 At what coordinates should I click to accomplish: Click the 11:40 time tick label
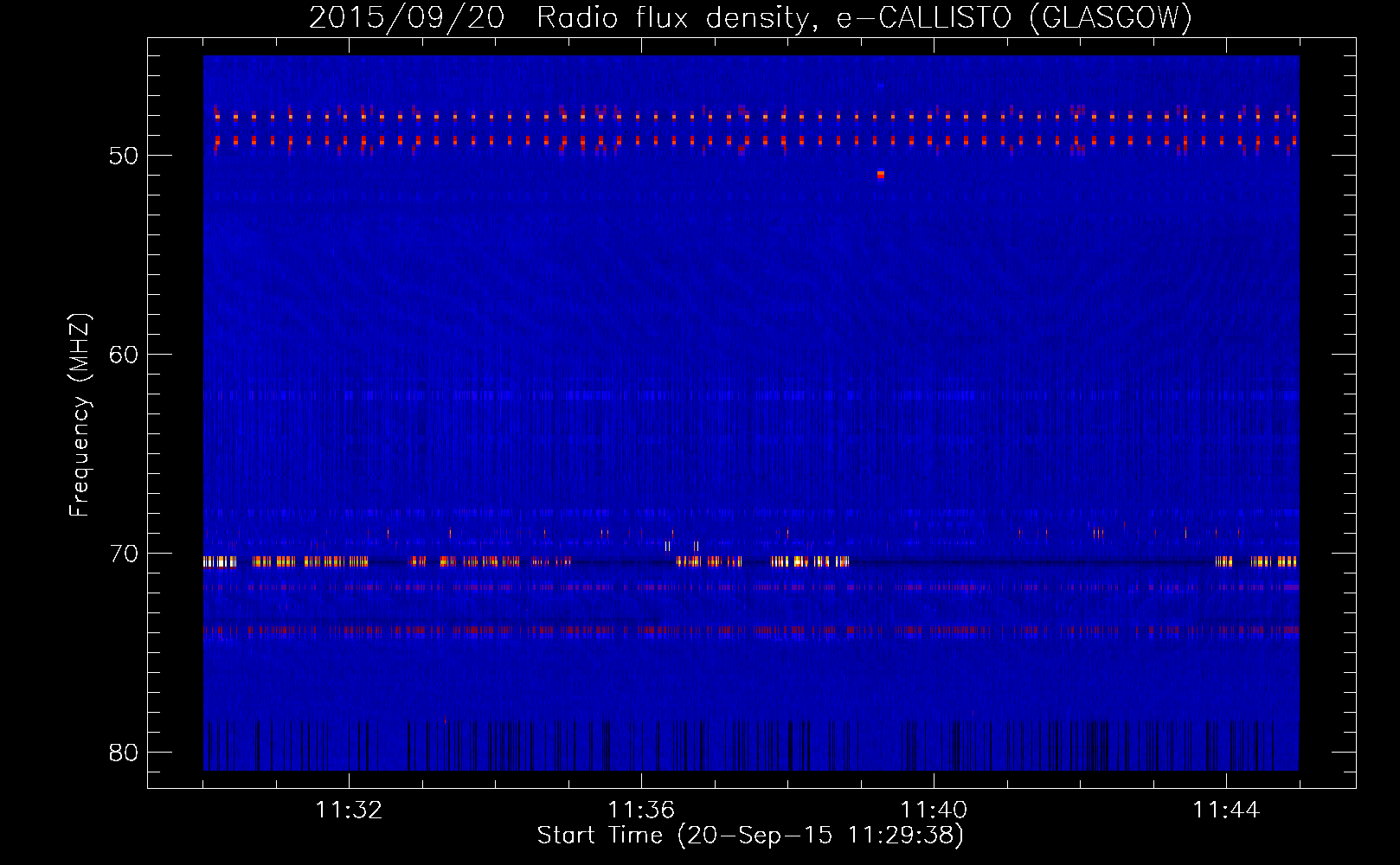pos(934,811)
